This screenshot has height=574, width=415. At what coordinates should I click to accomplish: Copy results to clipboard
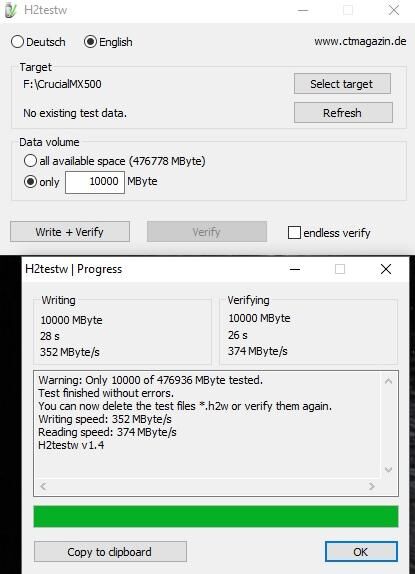coord(110,552)
